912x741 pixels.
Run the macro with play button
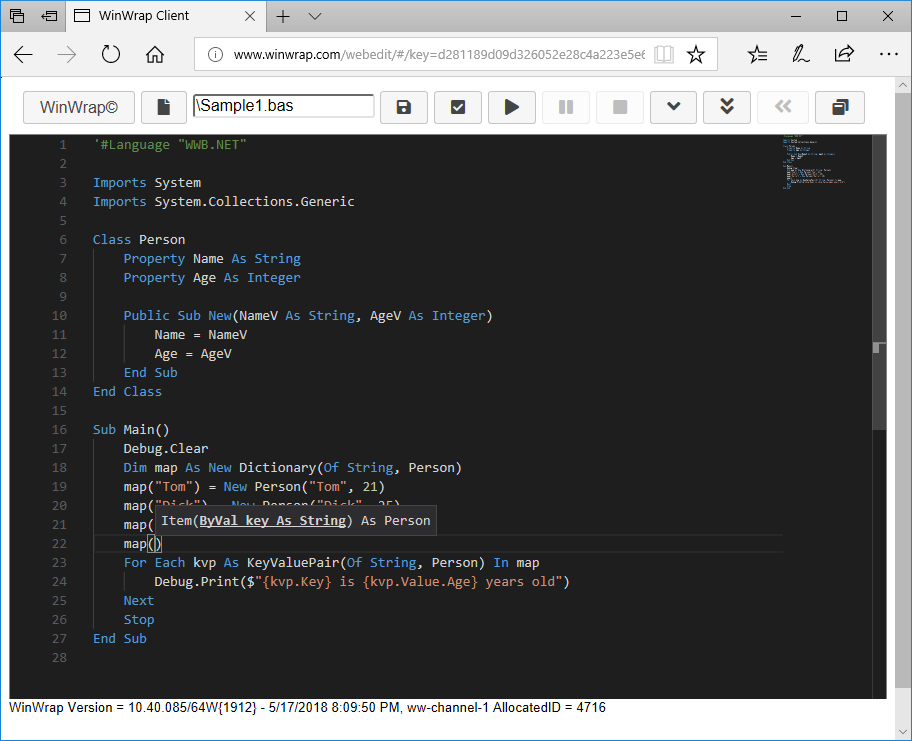tap(512, 107)
